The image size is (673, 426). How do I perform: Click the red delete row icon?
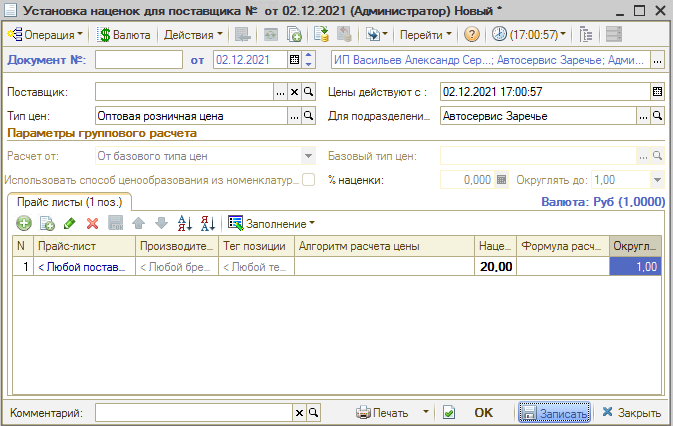pos(92,222)
